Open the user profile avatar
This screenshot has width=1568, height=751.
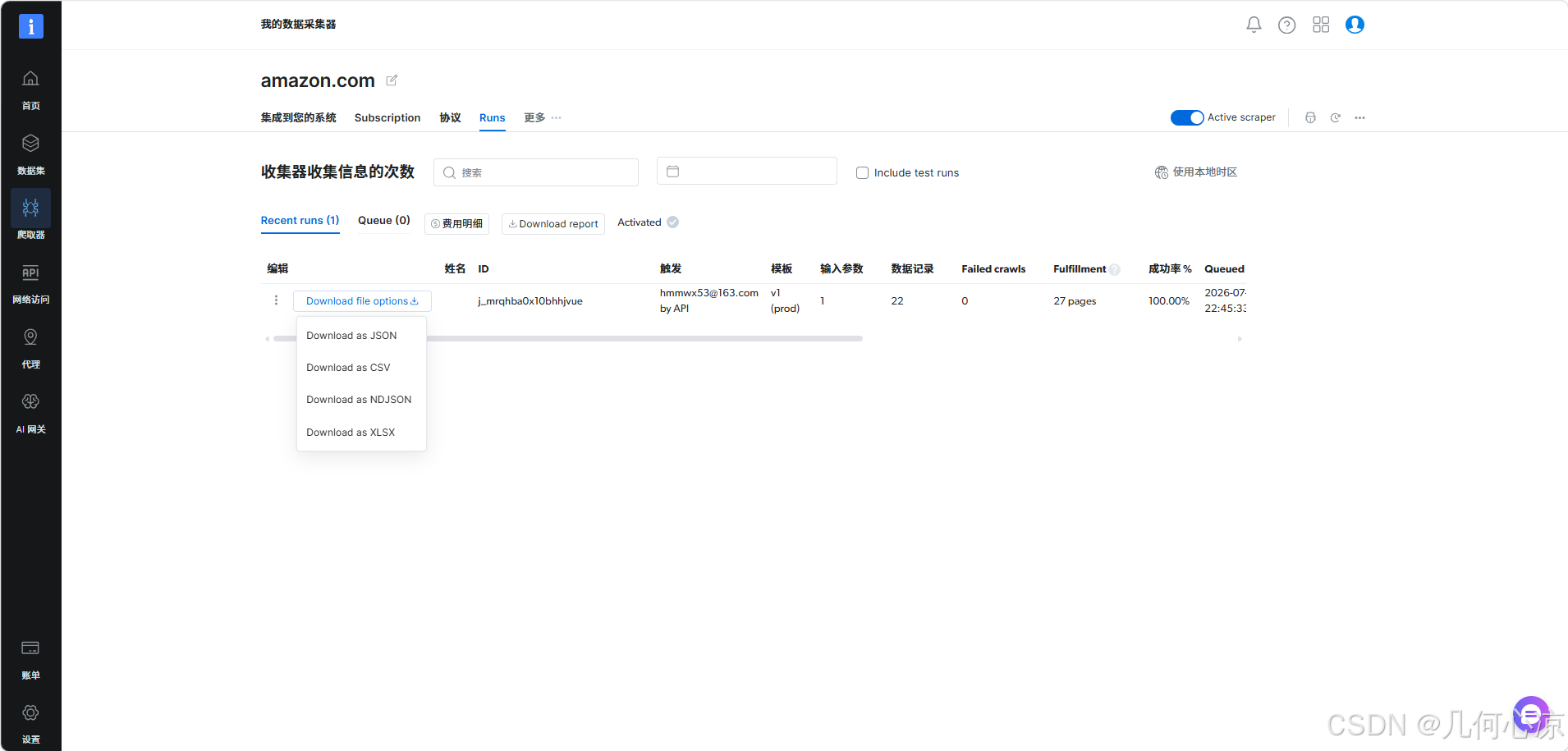tap(1355, 25)
